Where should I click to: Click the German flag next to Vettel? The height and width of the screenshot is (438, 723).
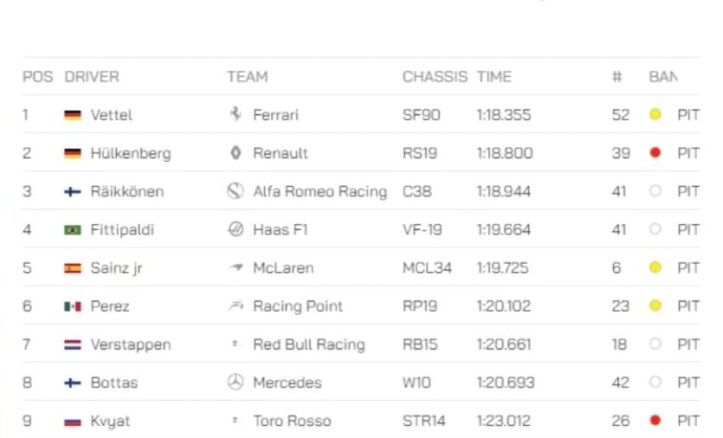coord(72,115)
